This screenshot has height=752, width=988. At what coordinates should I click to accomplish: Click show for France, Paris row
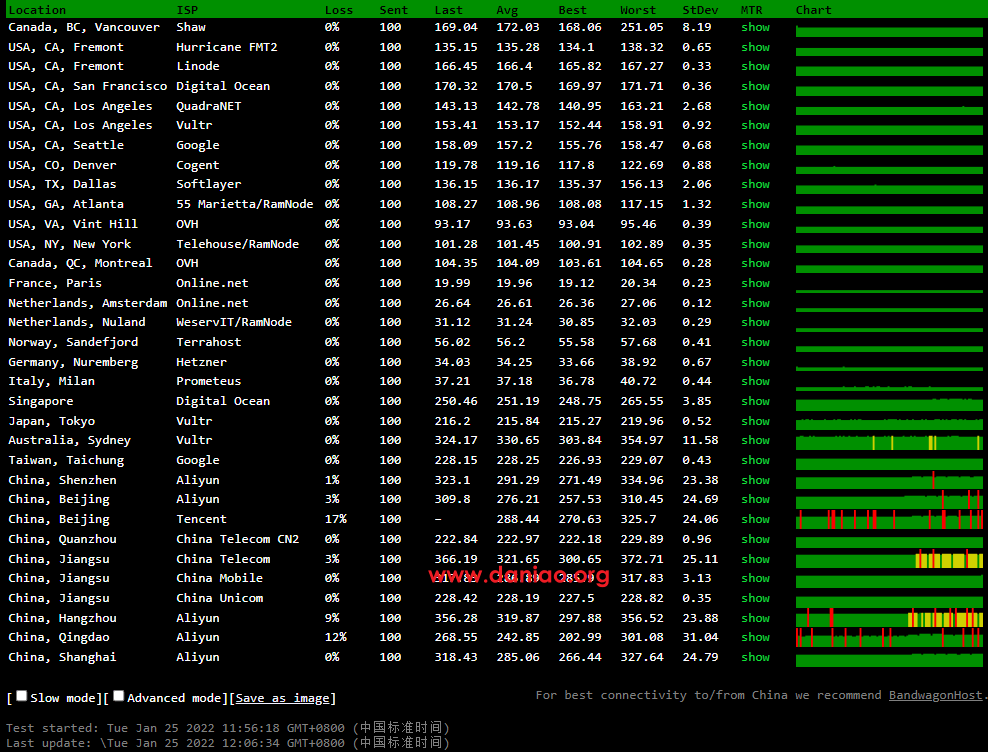[x=755, y=283]
